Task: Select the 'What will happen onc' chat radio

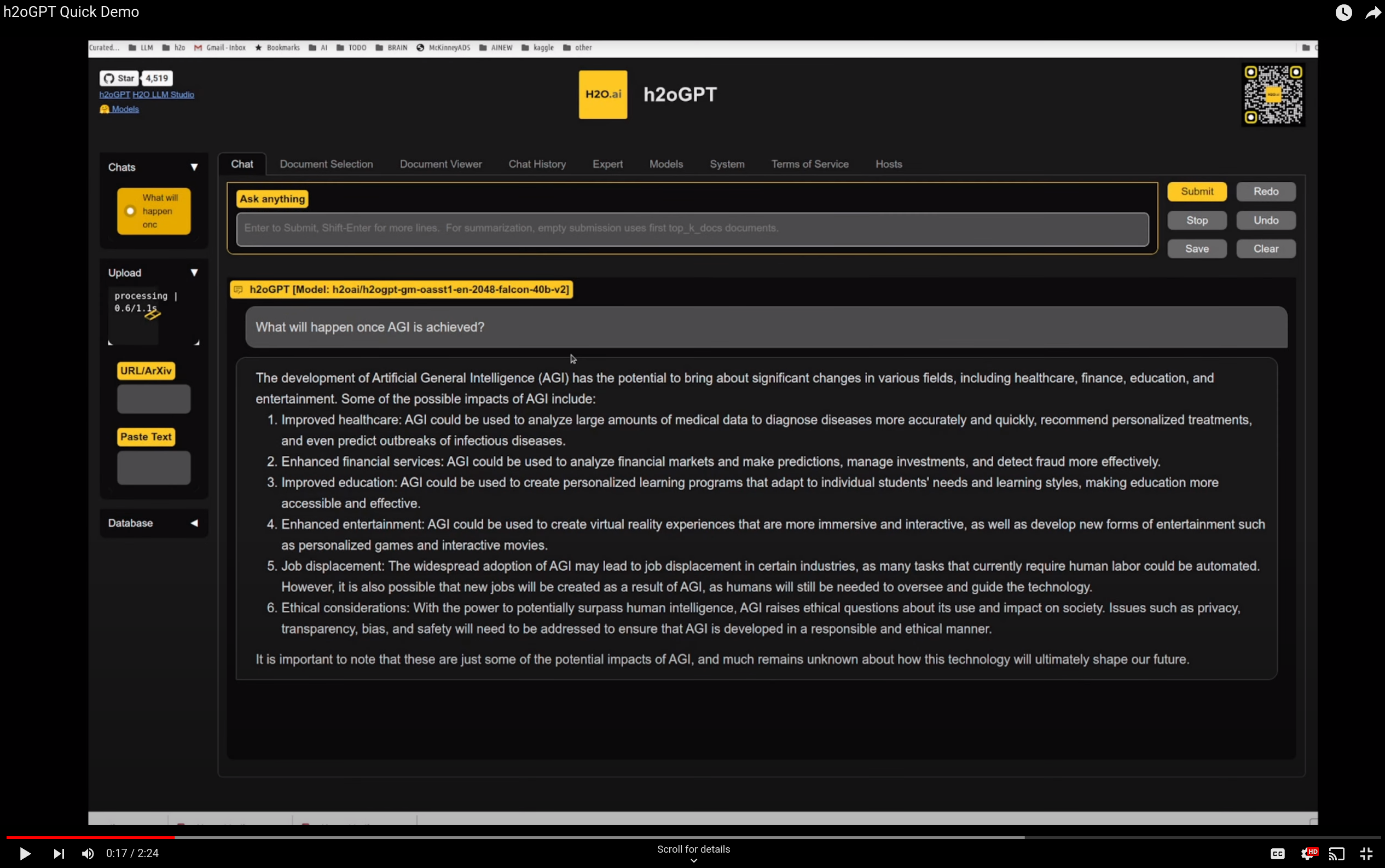Action: pos(130,211)
